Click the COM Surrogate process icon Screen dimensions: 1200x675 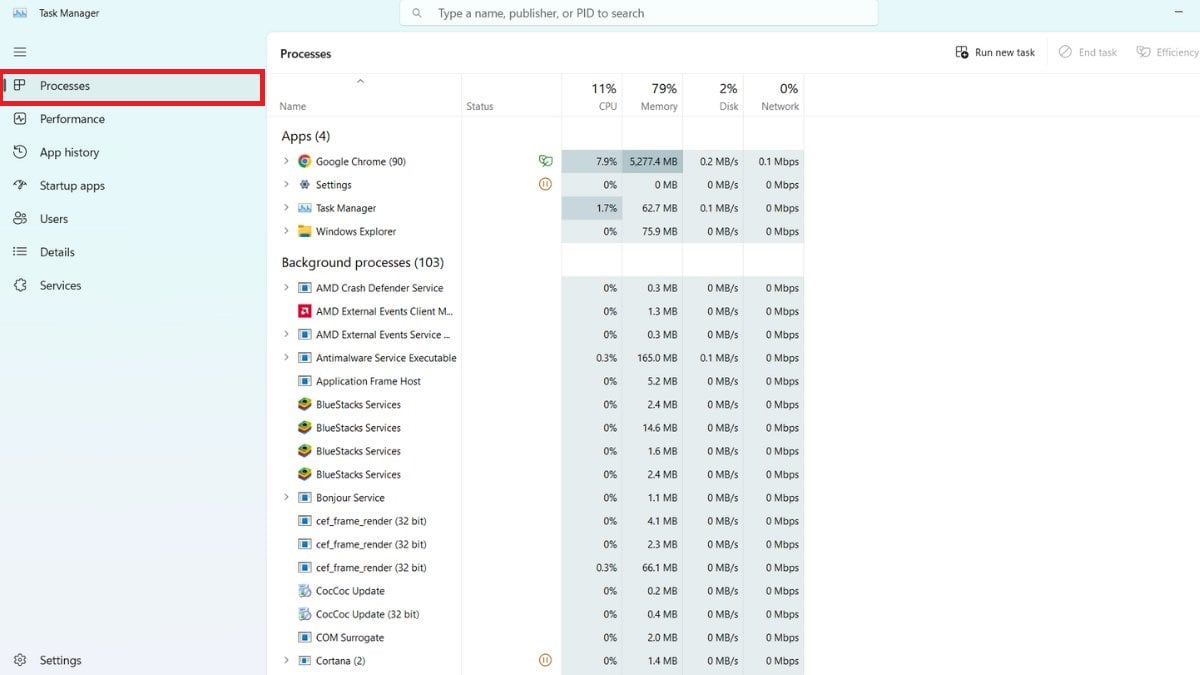305,637
